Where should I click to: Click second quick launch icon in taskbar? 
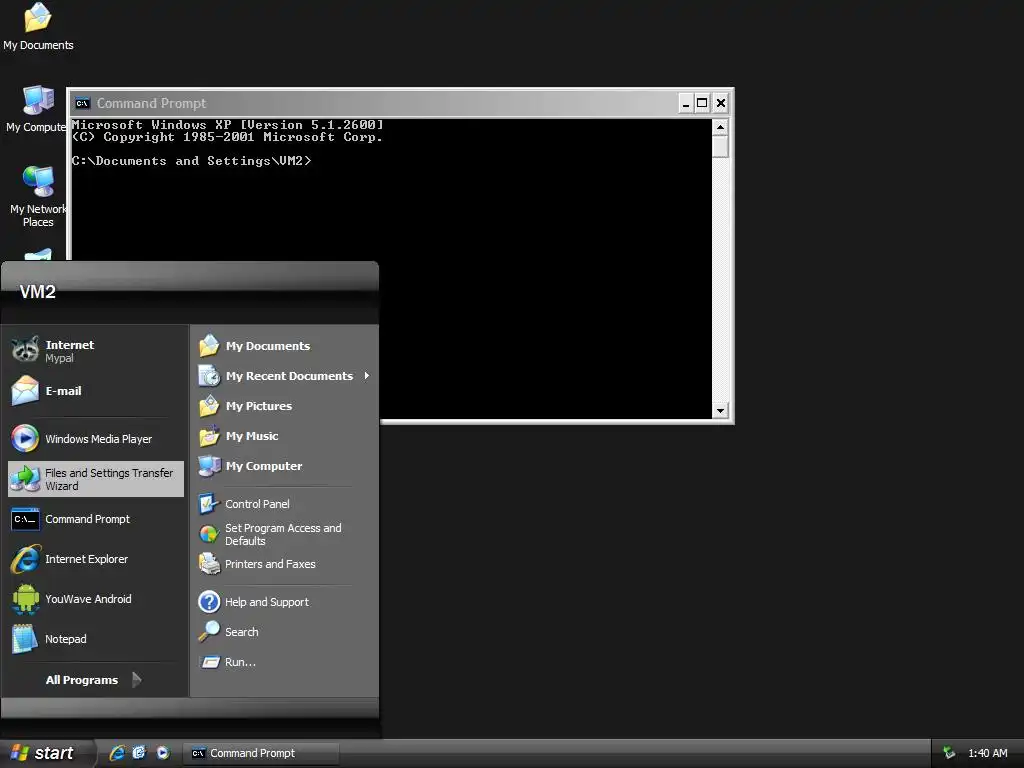(x=139, y=753)
